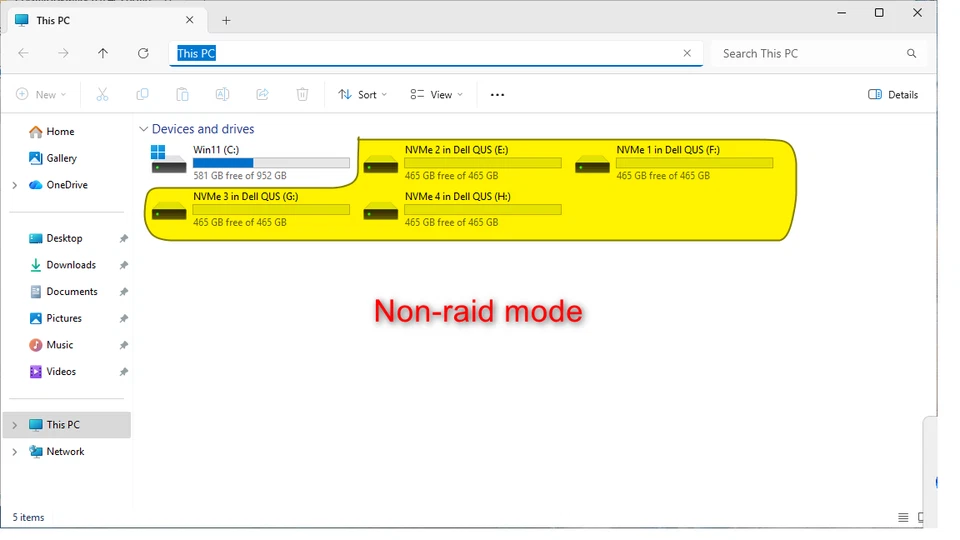Open Documents quick access folder
The image size is (960, 540).
tap(72, 291)
